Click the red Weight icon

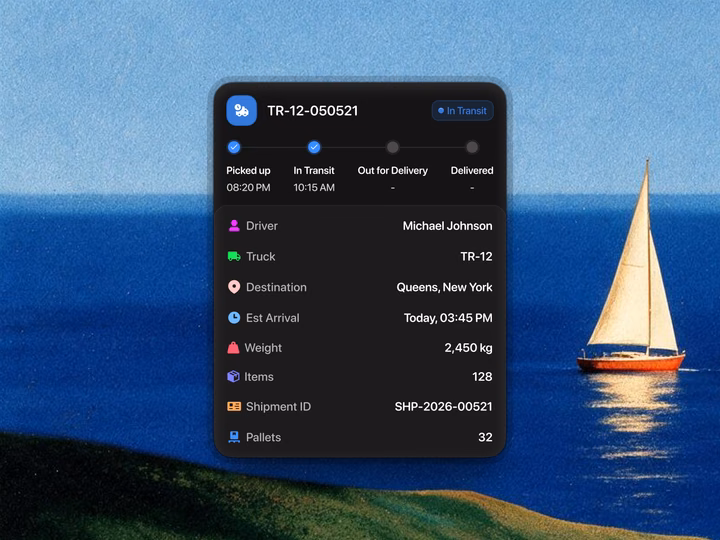[x=233, y=348]
